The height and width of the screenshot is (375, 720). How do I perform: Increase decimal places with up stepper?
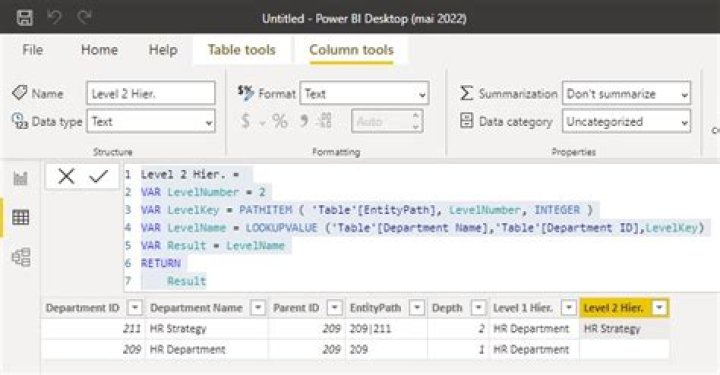point(416,116)
